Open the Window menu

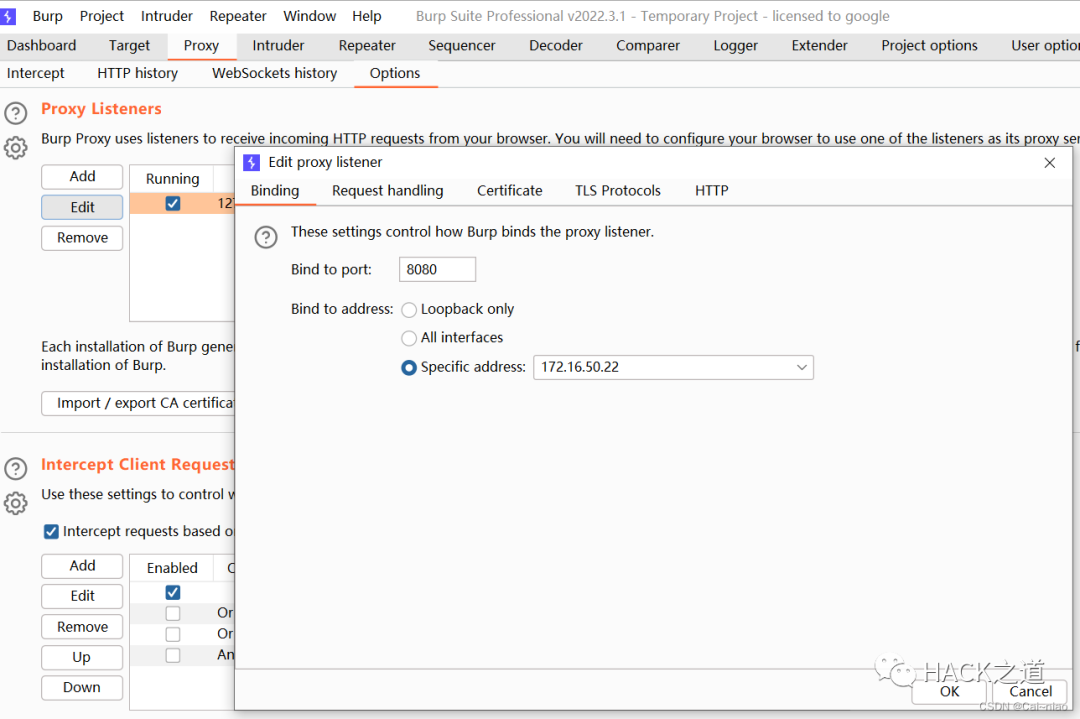tap(310, 16)
